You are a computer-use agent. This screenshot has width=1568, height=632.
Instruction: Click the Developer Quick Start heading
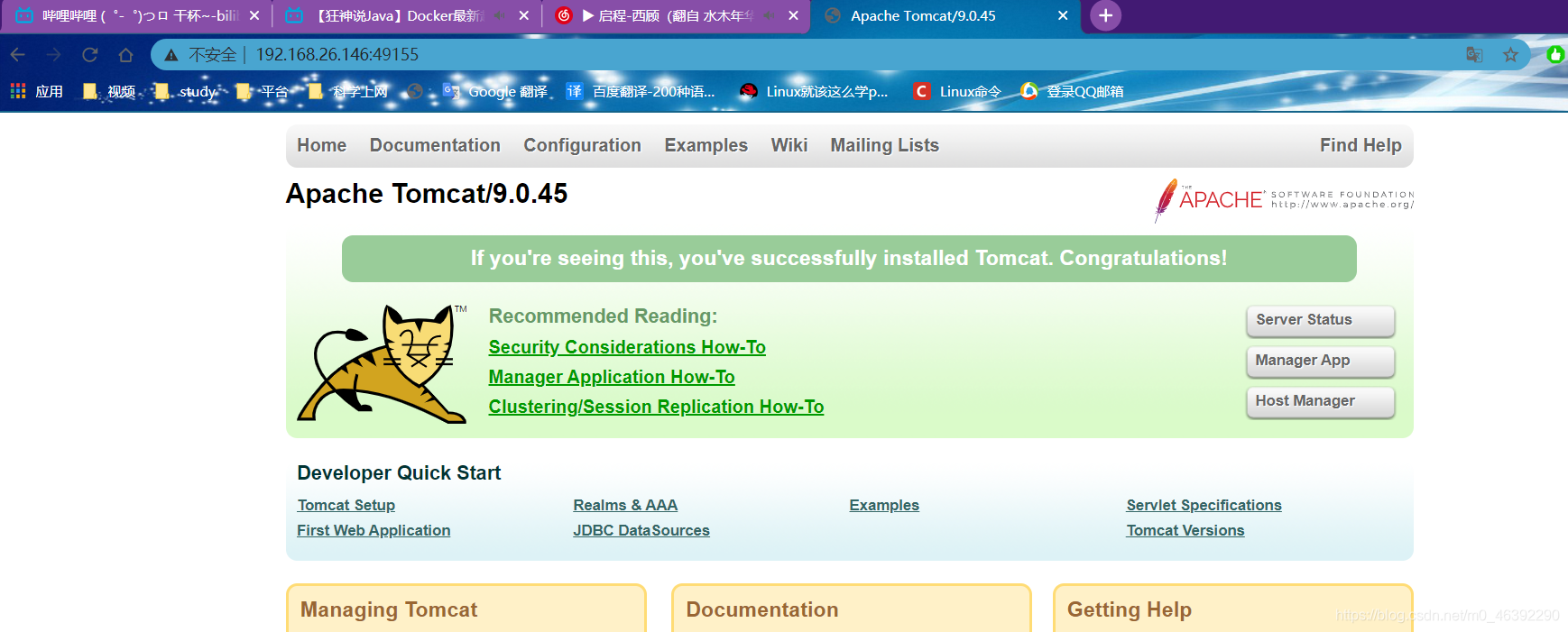point(399,472)
